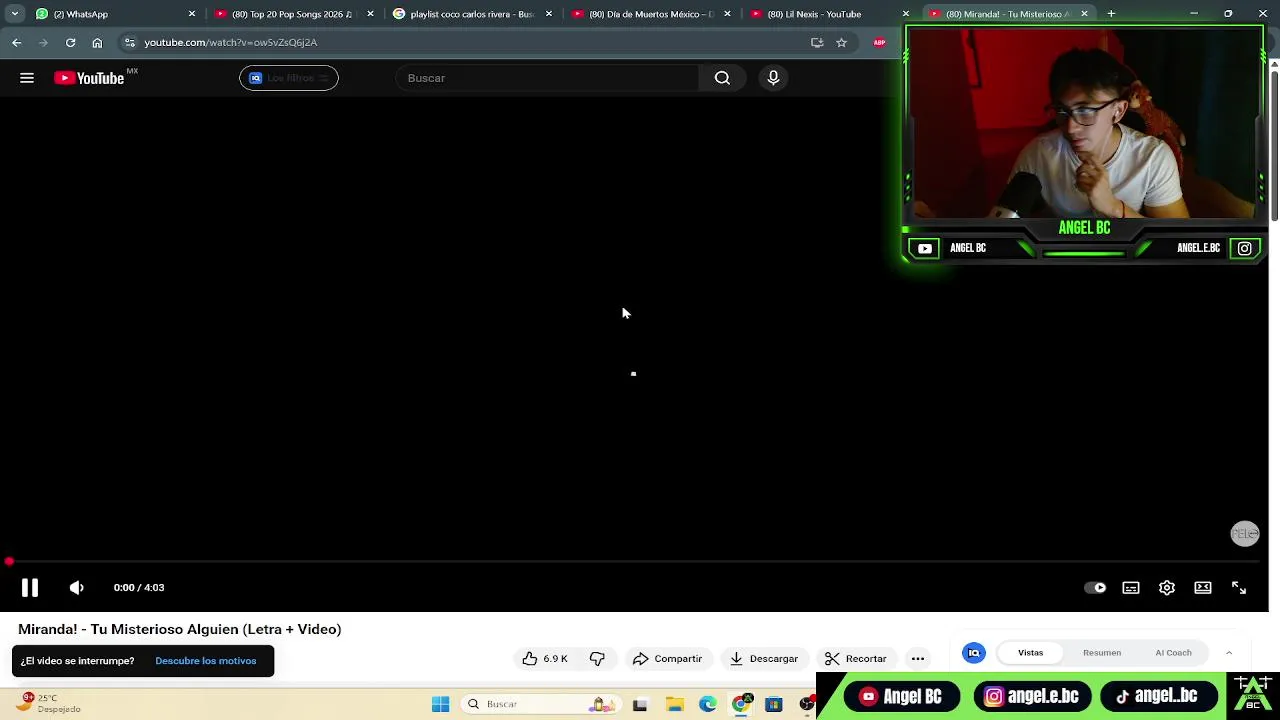
Task: Start voice search with the microphone icon
Action: [773, 78]
